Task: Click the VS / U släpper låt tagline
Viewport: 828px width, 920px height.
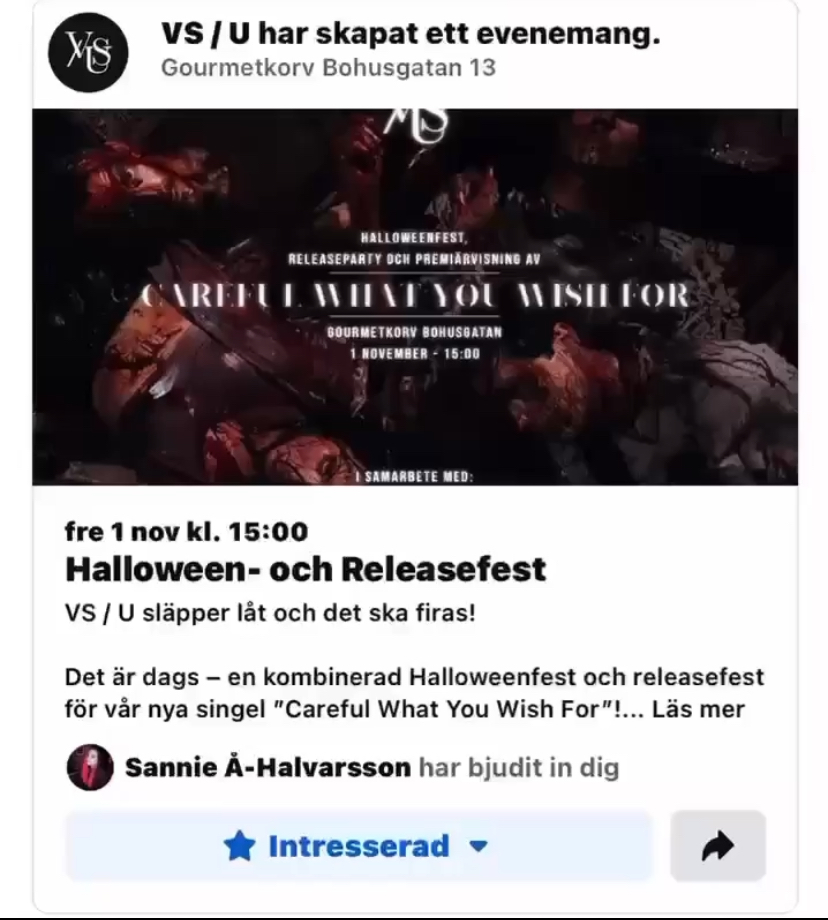Action: [270, 613]
